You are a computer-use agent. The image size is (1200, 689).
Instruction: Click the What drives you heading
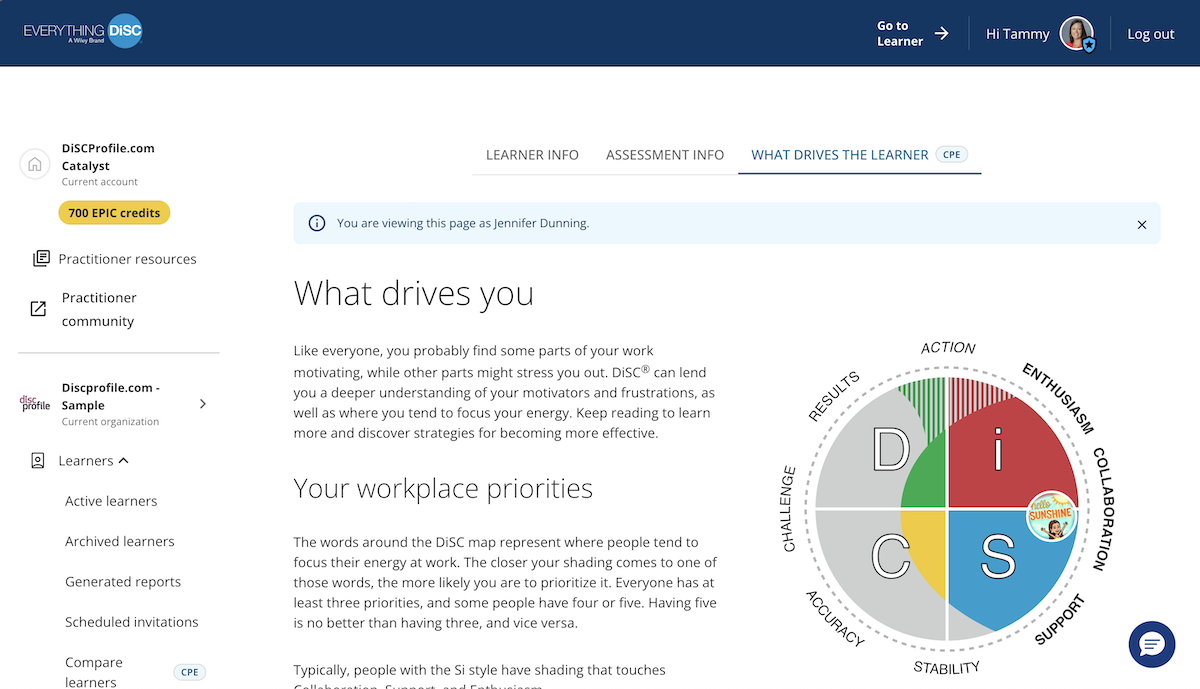414,294
